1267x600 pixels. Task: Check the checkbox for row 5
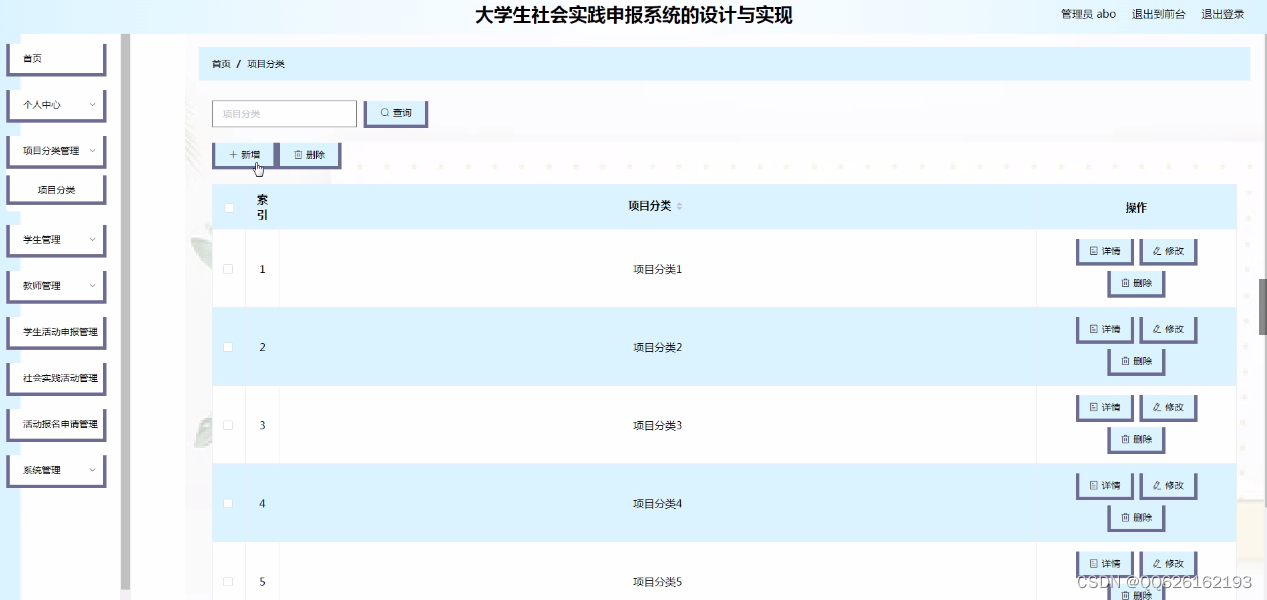point(229,581)
